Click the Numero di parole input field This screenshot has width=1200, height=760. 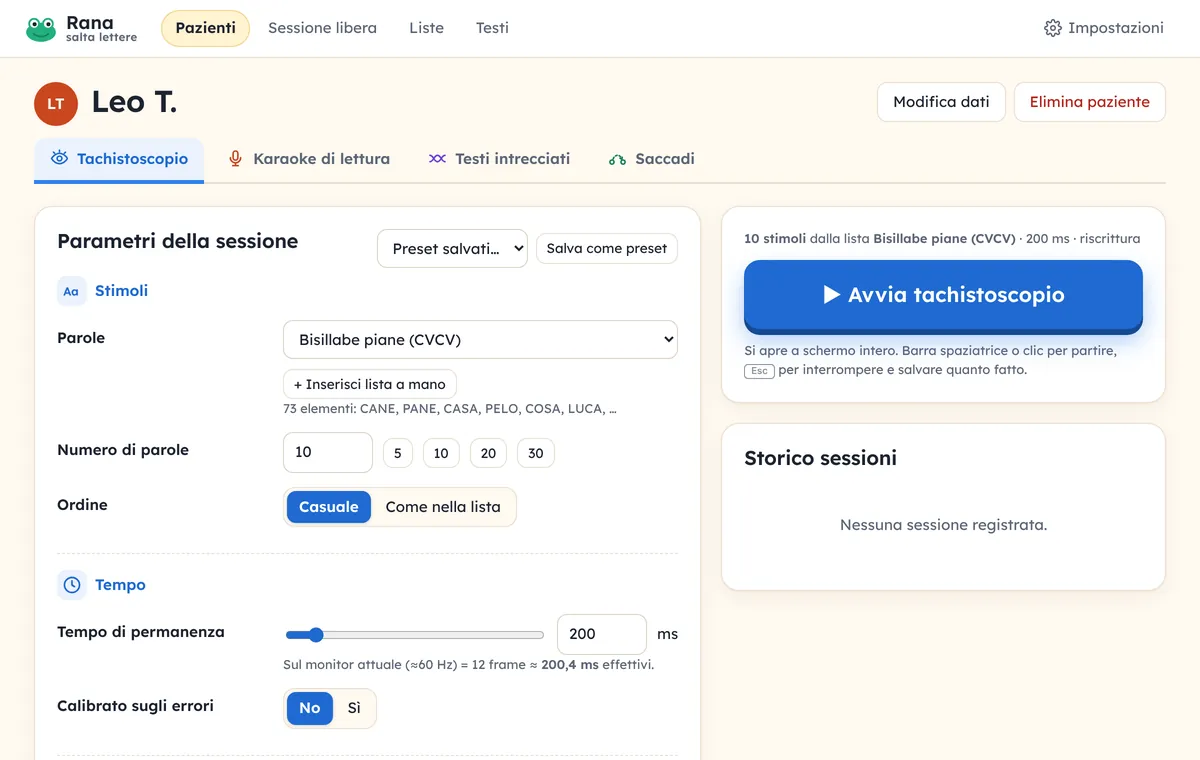(x=328, y=452)
